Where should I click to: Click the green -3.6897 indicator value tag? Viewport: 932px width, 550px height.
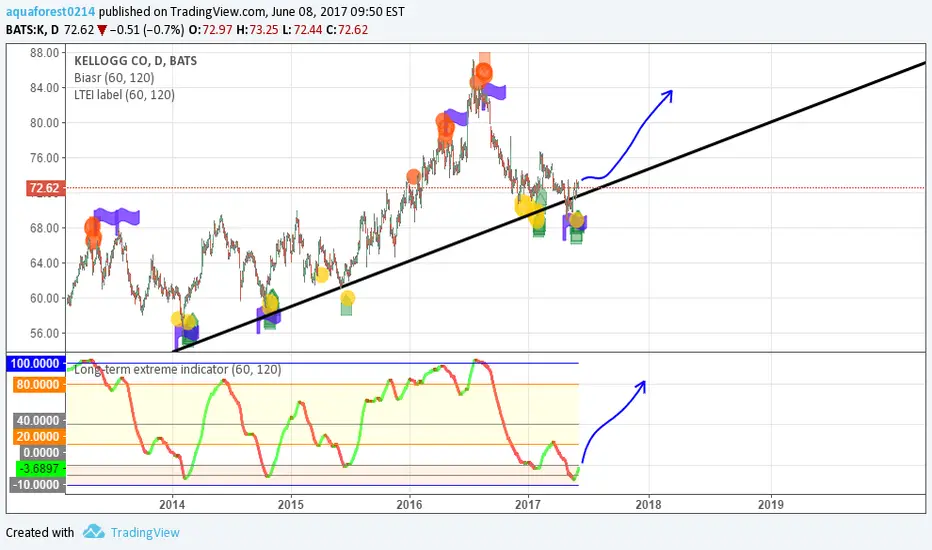(39, 469)
